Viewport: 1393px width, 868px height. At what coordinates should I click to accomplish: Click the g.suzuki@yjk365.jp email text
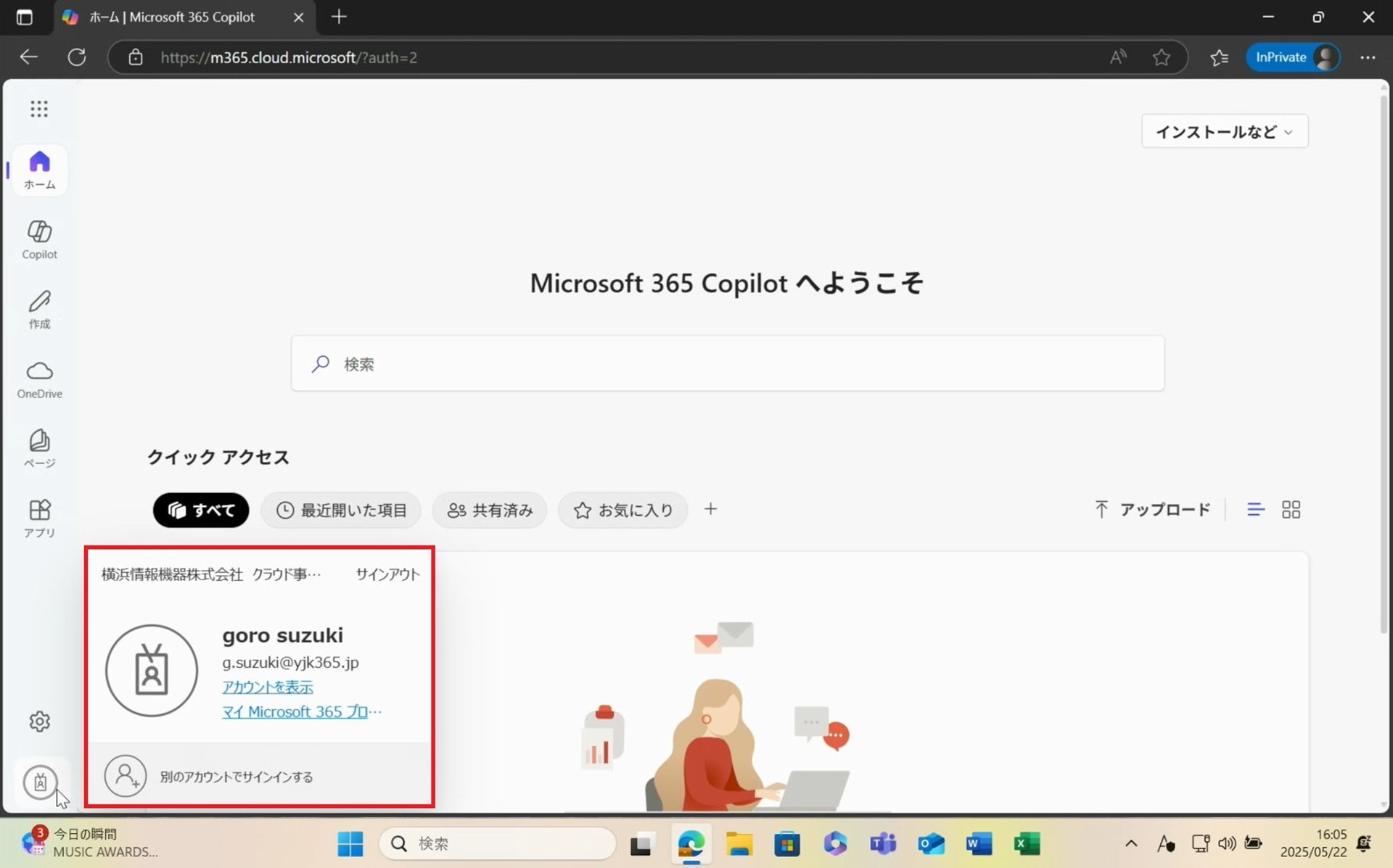click(x=290, y=662)
